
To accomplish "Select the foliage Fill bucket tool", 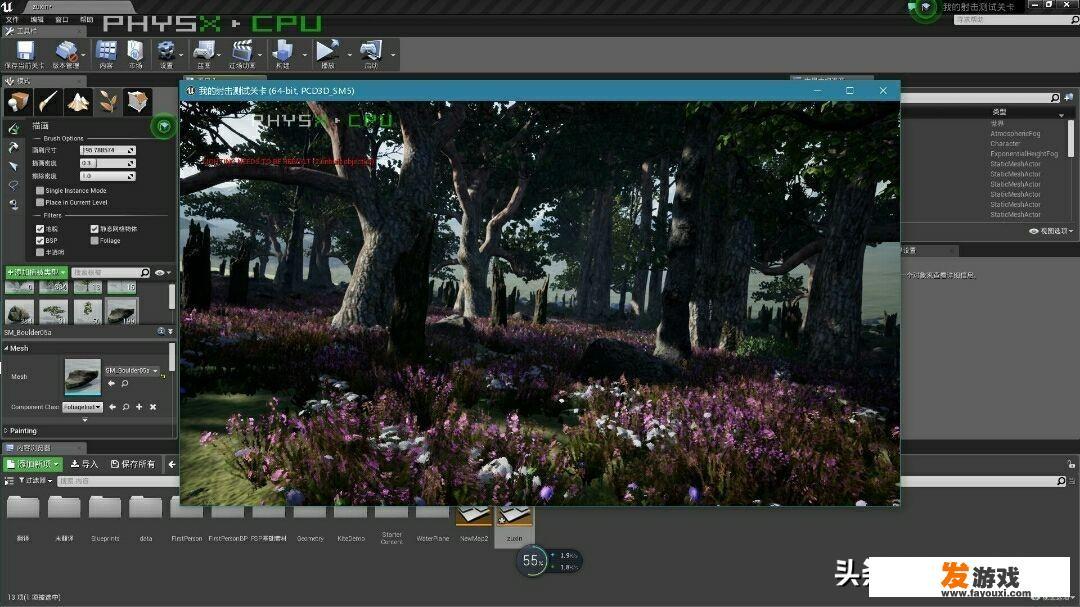I will tap(13, 205).
